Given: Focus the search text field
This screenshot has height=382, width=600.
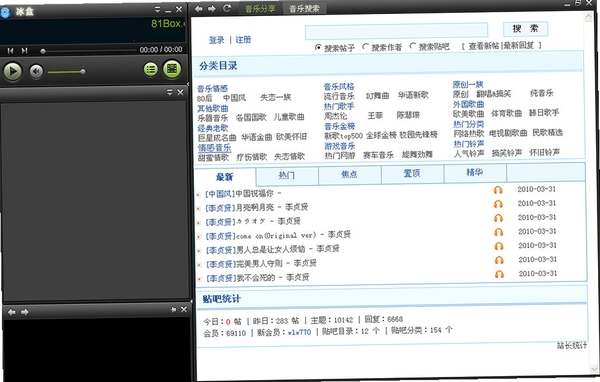Looking at the screenshot, I should tap(396, 31).
